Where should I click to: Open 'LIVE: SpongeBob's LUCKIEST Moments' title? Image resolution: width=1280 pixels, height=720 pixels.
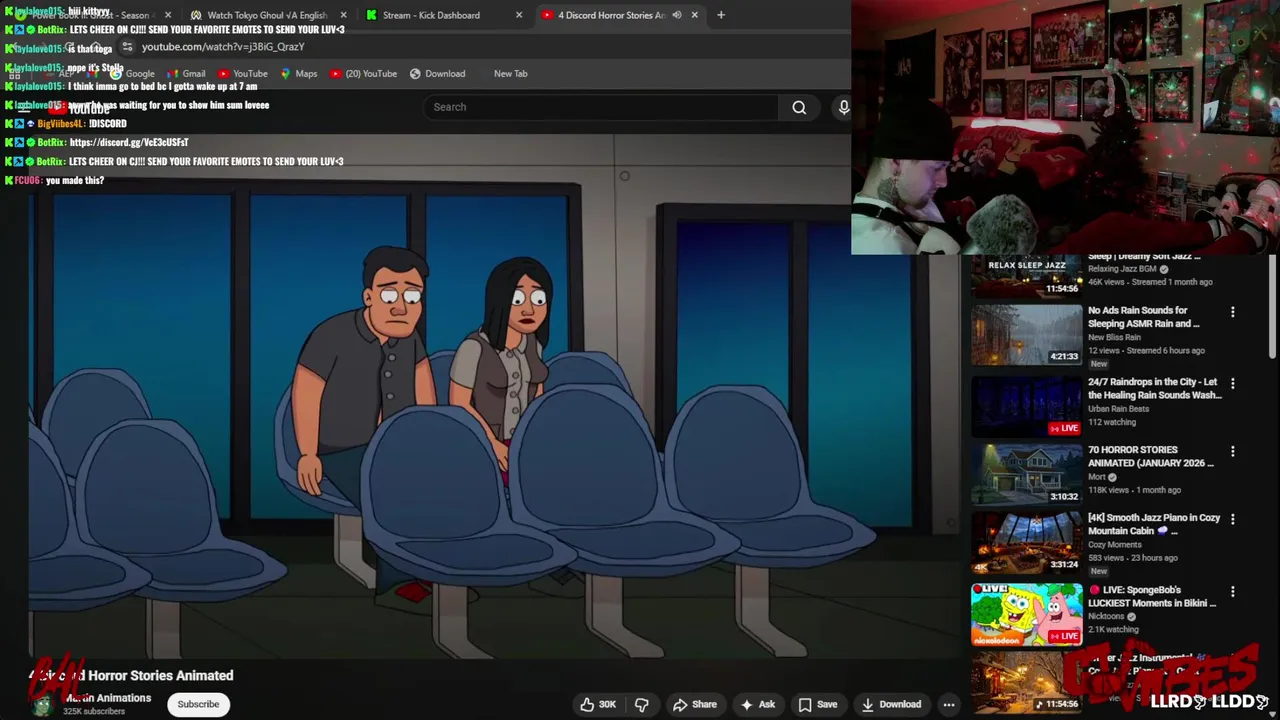click(1152, 596)
